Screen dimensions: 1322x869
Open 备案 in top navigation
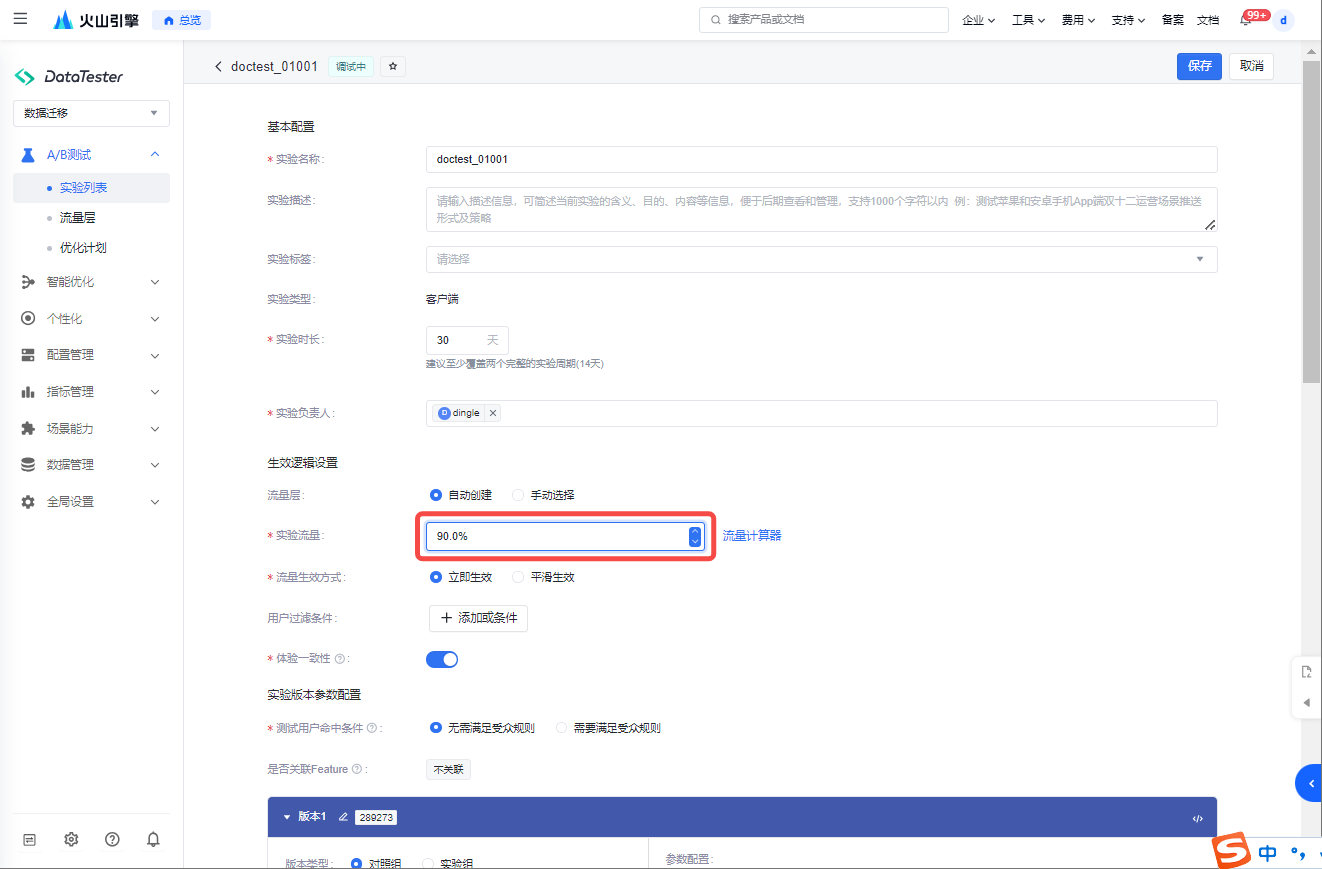coord(1172,20)
